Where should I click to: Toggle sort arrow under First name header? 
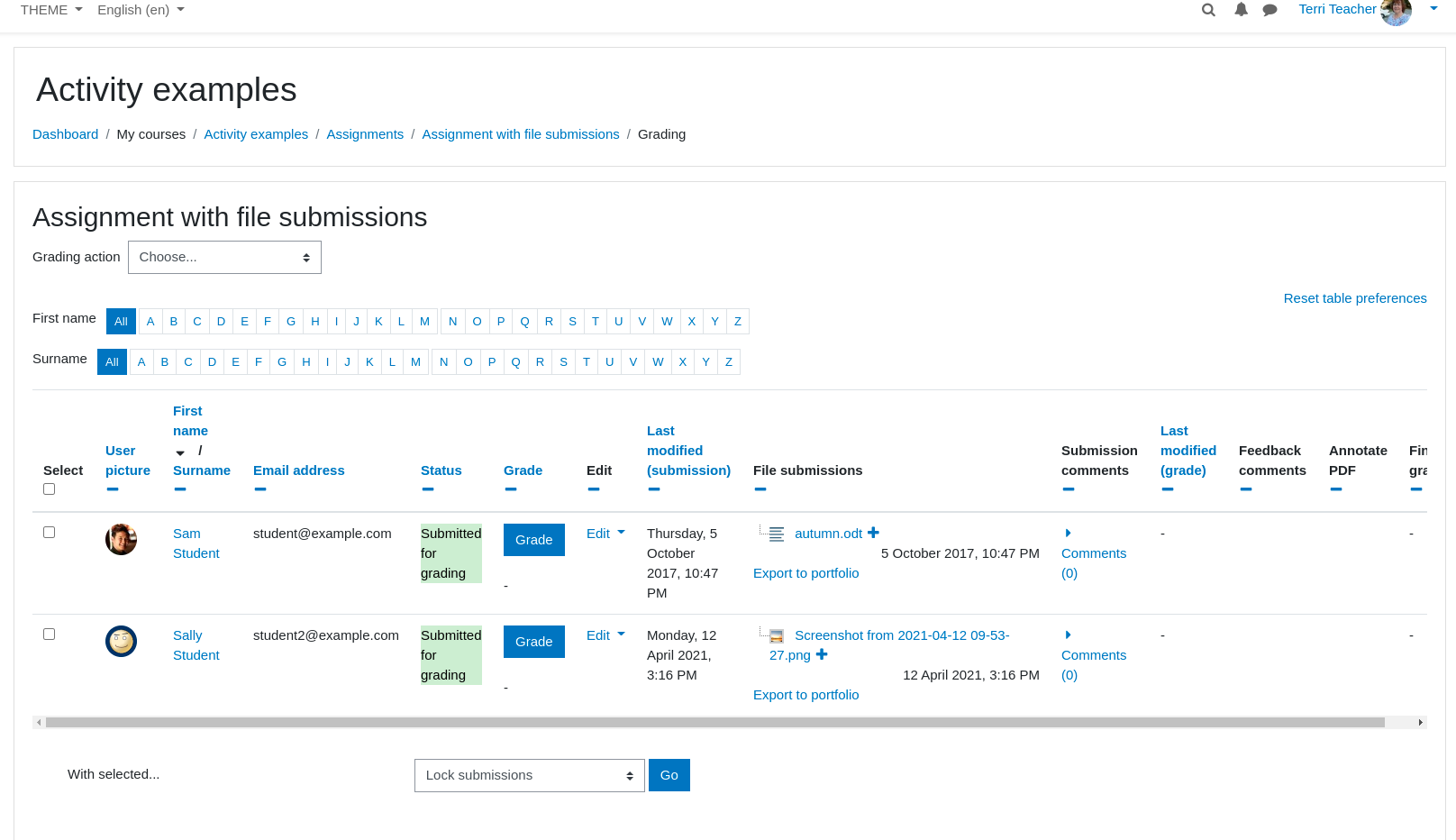(180, 452)
